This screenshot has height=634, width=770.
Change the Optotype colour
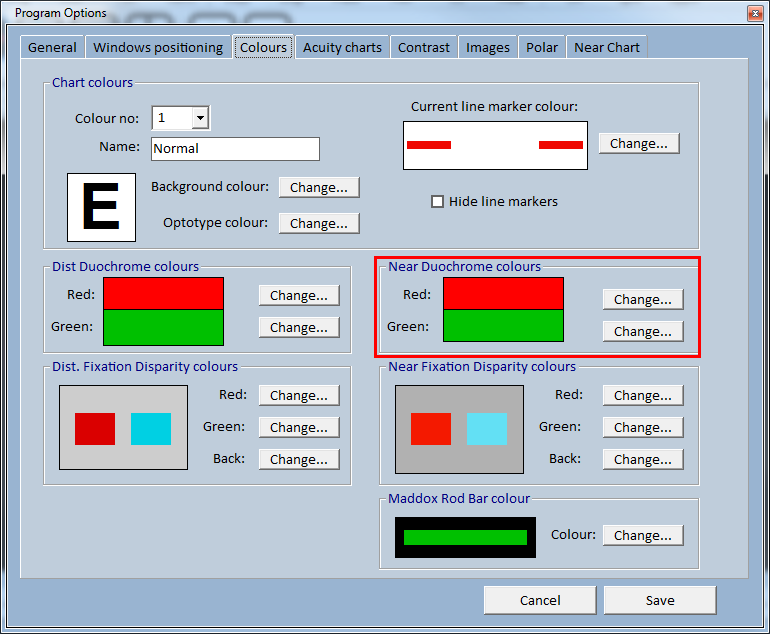[x=318, y=223]
